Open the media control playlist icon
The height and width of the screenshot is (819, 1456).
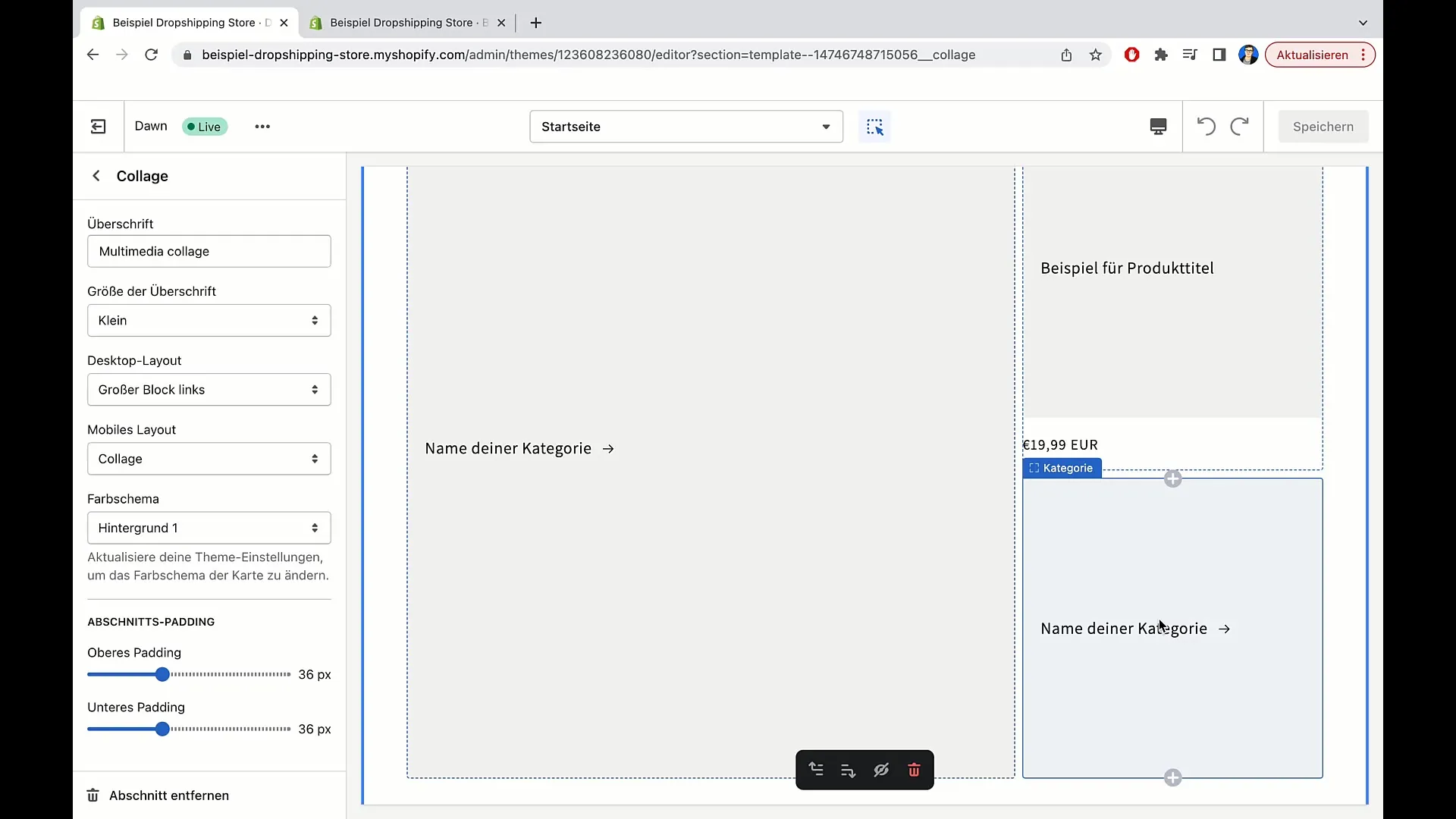(x=1189, y=55)
